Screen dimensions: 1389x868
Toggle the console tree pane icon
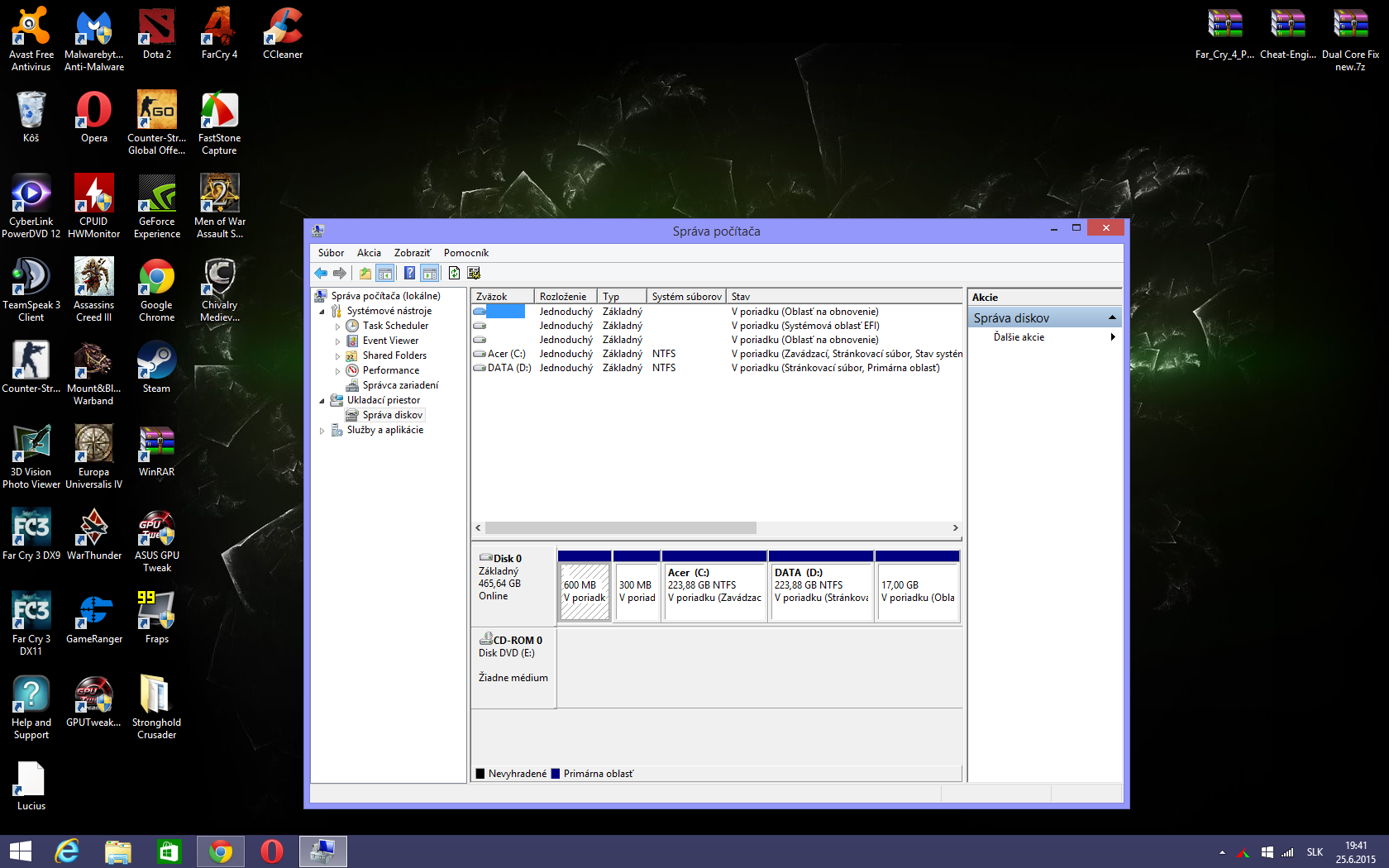[x=385, y=274]
